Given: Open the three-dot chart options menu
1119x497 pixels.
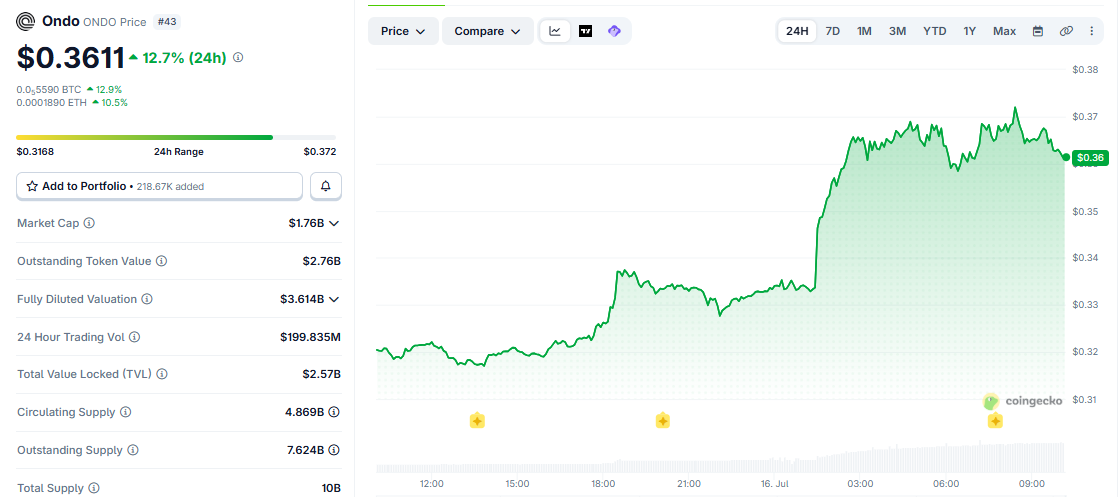Looking at the screenshot, I should click(x=1091, y=31).
